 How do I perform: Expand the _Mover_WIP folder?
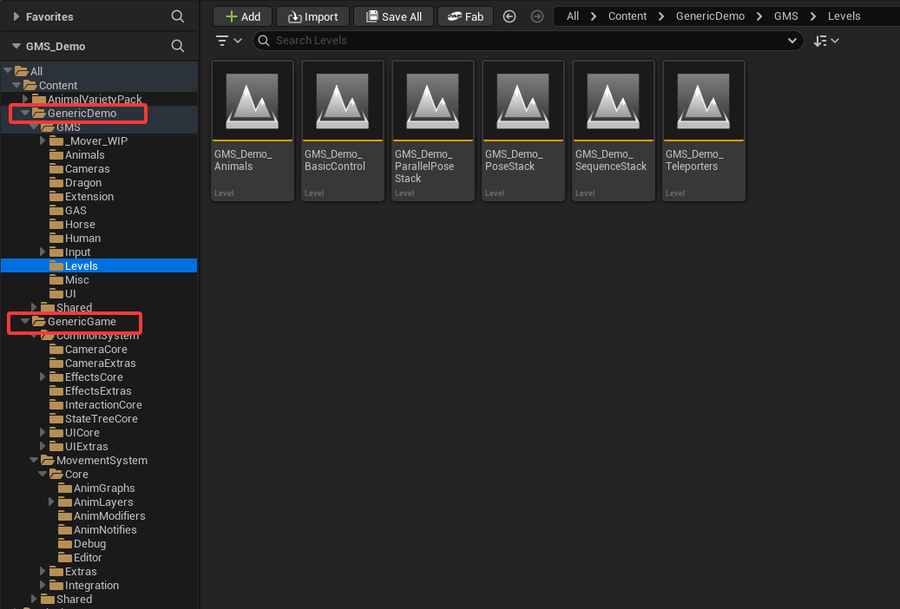click(42, 141)
